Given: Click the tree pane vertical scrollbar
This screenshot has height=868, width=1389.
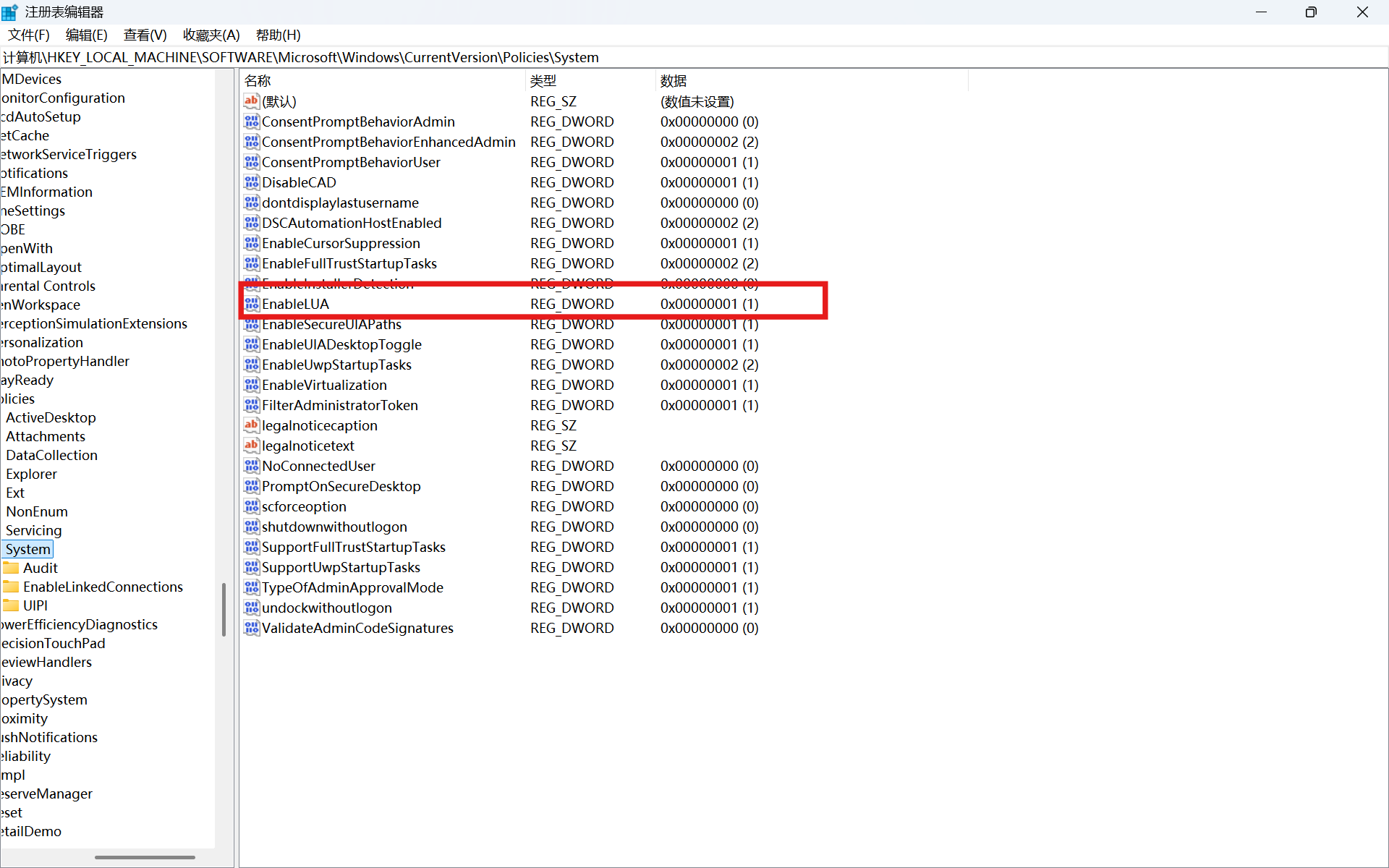Looking at the screenshot, I should tap(224, 609).
